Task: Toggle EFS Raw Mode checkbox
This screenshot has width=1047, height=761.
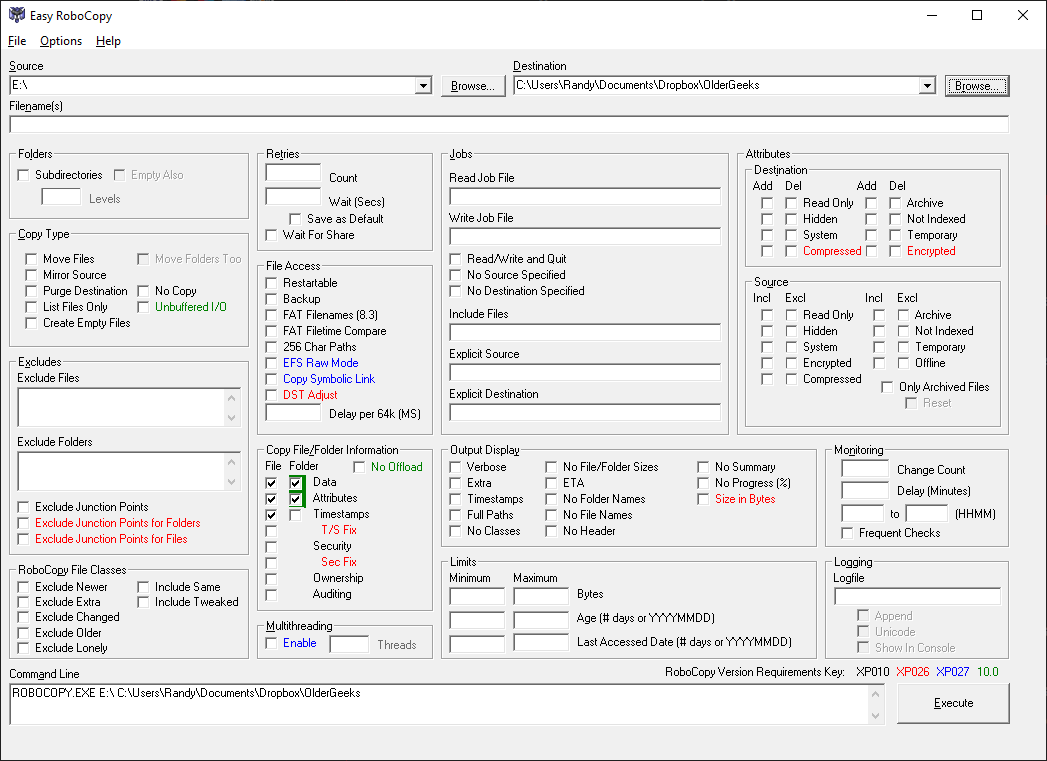Action: 271,363
